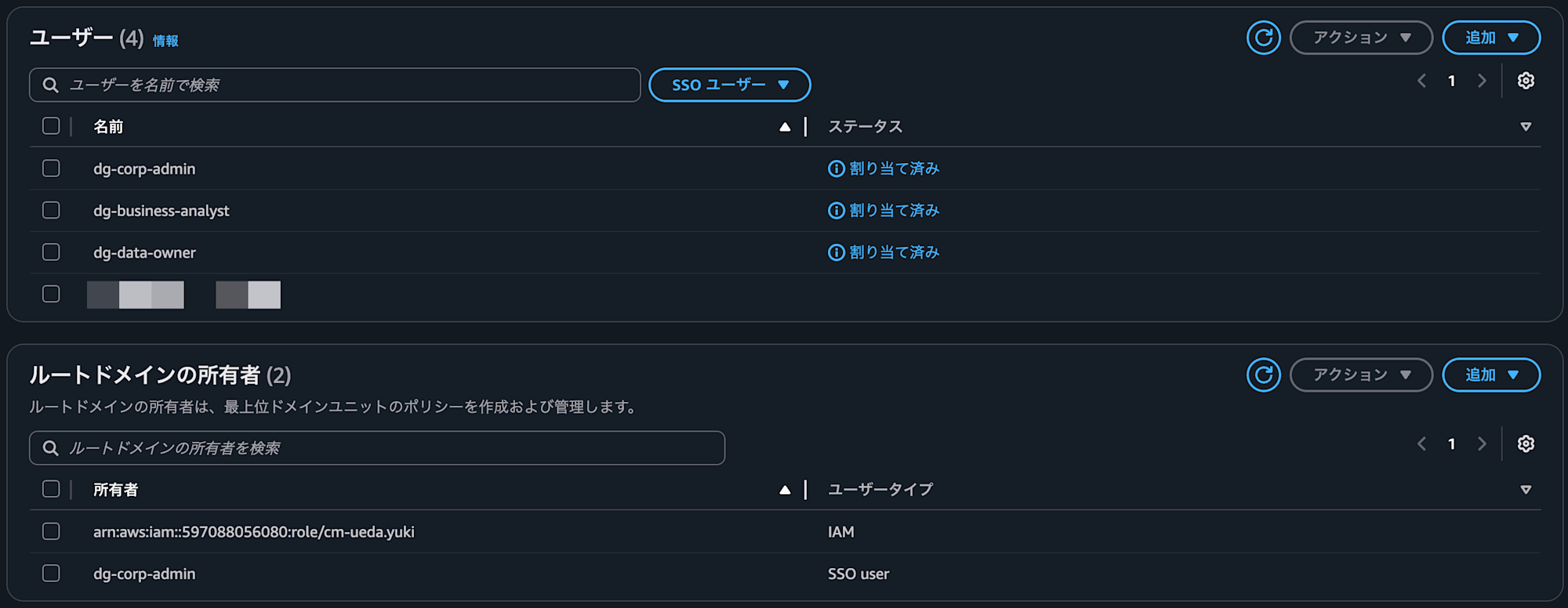Open the 情報 link next to ユーザー
This screenshot has width=1568, height=608.
click(x=165, y=41)
